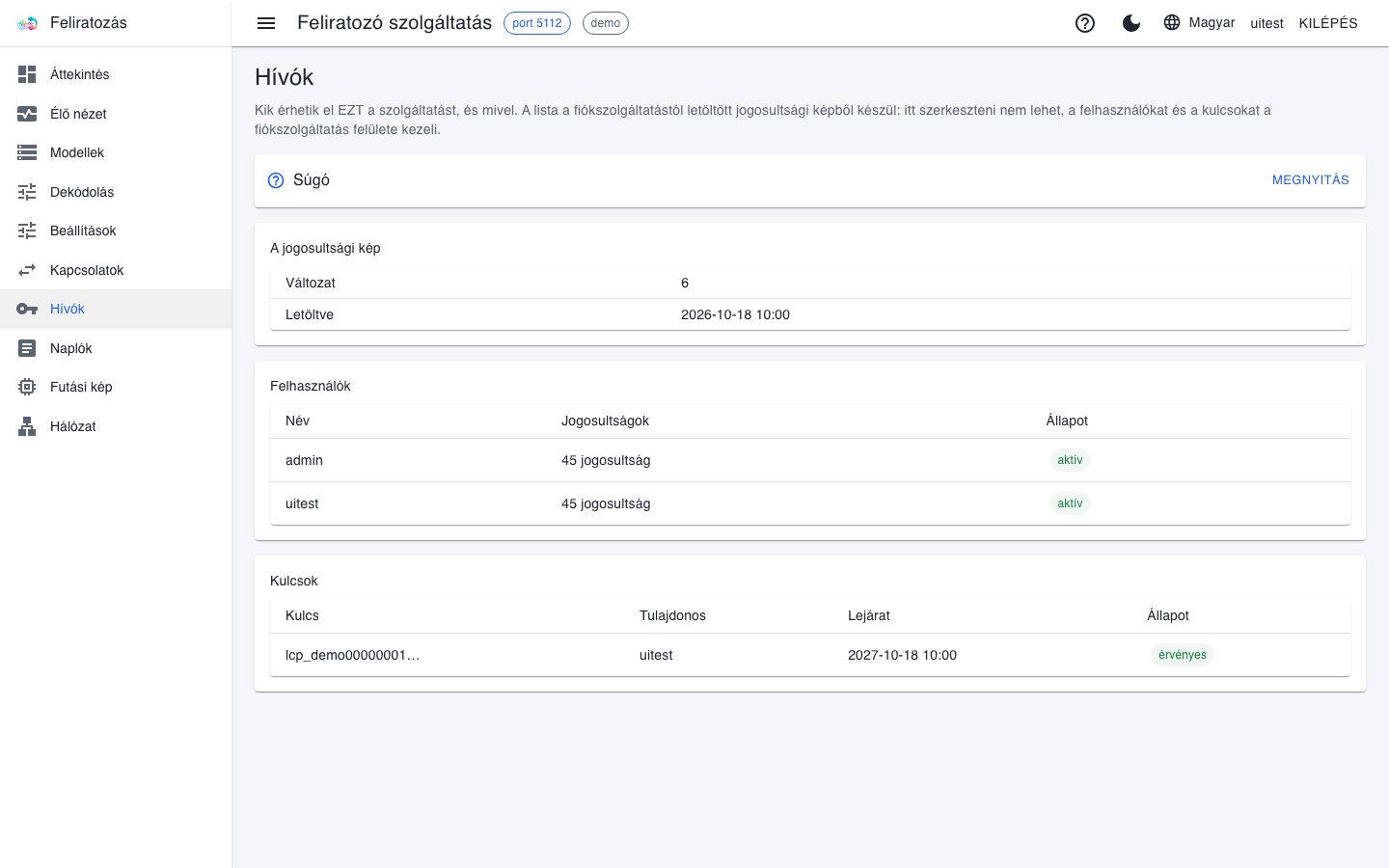Click the expiry date 2027-10-18 10:00
This screenshot has height=868, width=1389.
click(x=902, y=655)
